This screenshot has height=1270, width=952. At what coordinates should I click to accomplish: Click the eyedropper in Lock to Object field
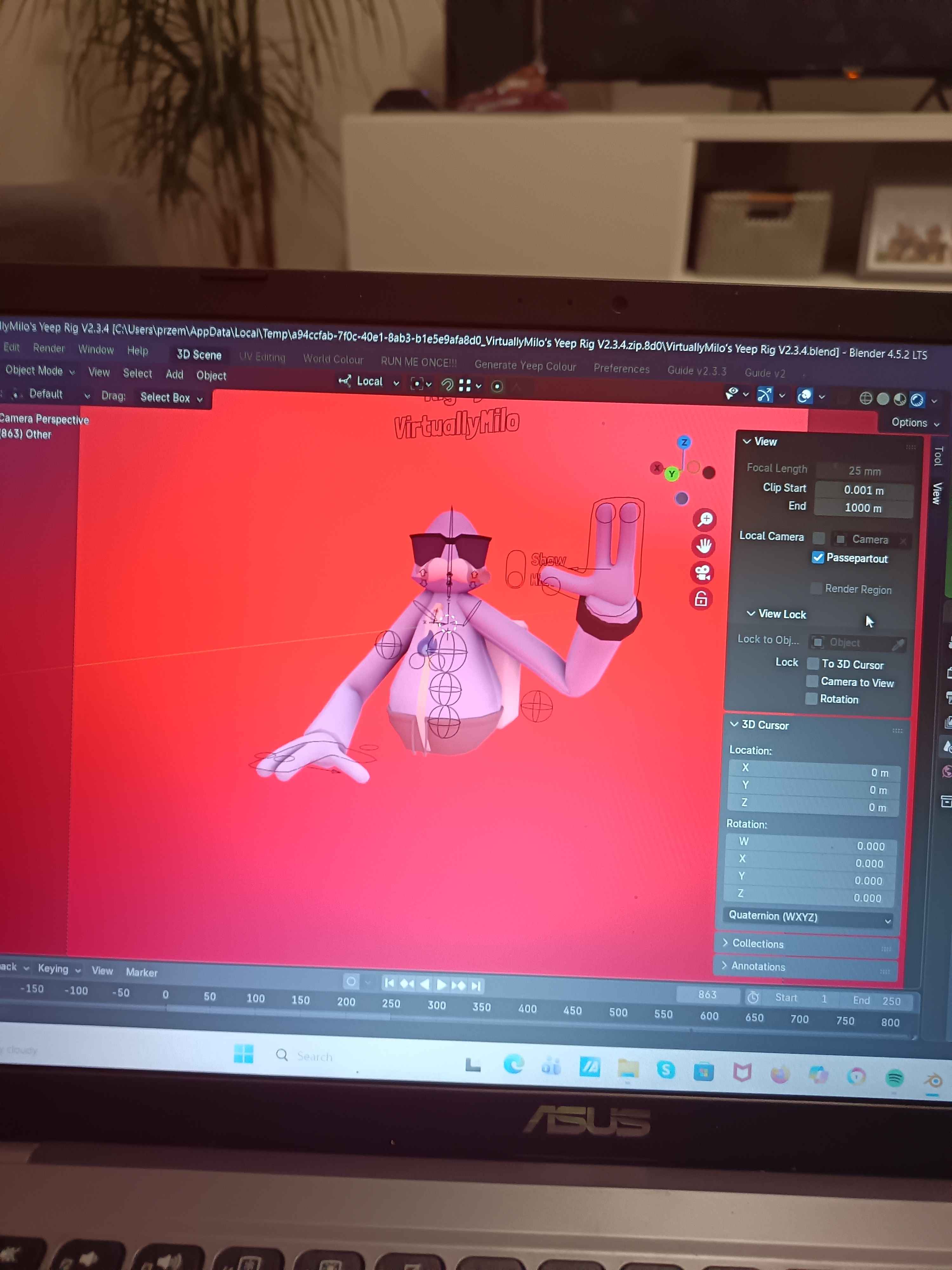[899, 644]
